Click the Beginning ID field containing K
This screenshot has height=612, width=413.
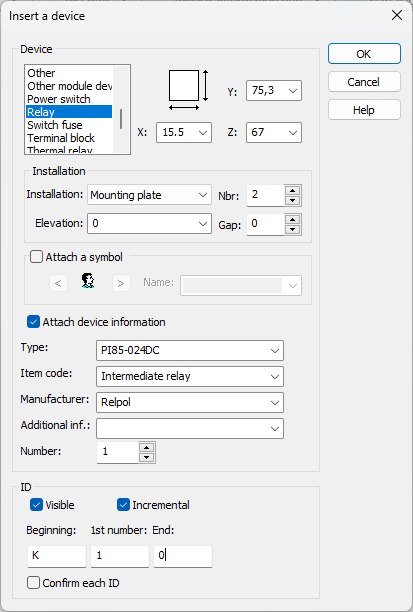[57, 556]
